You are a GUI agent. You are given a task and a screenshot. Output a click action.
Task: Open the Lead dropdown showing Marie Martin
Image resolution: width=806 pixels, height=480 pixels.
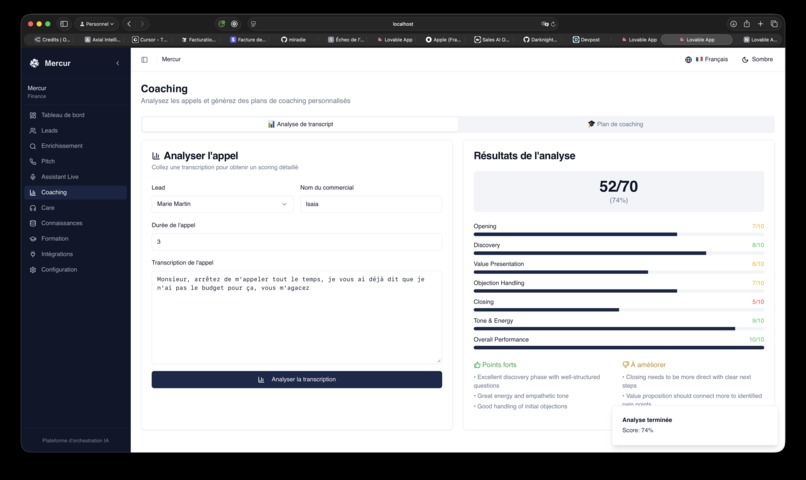(222, 204)
